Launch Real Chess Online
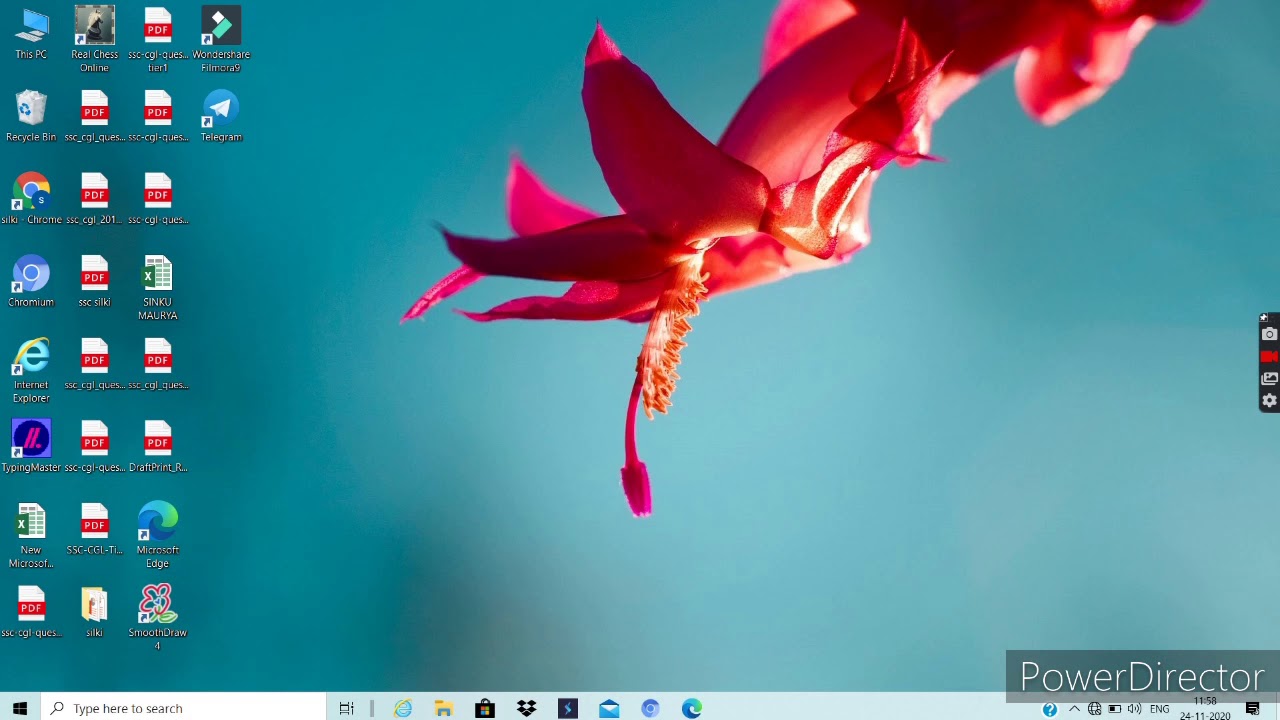This screenshot has width=1280, height=720. pos(94,40)
